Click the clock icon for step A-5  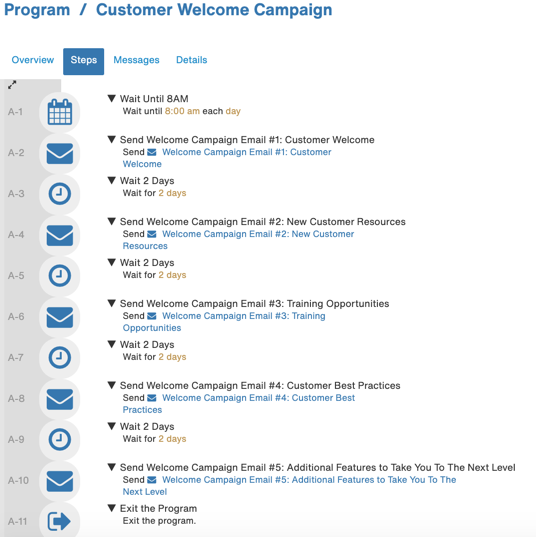point(60,276)
